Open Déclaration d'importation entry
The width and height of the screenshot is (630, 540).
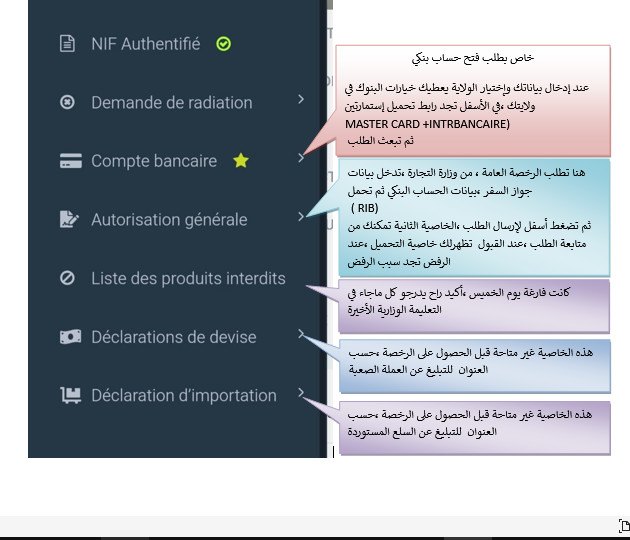184,396
